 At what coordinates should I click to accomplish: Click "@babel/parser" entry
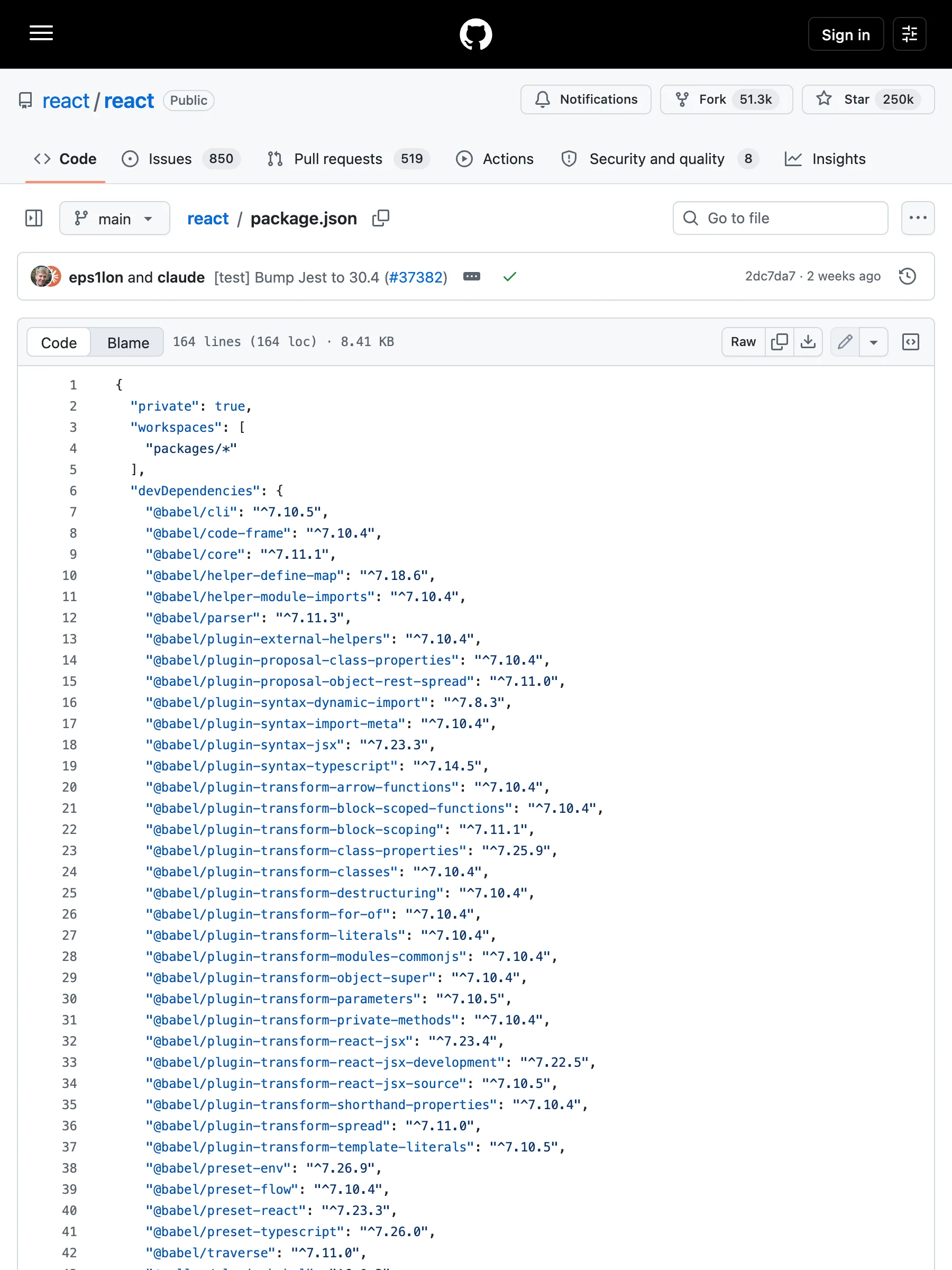pos(249,619)
